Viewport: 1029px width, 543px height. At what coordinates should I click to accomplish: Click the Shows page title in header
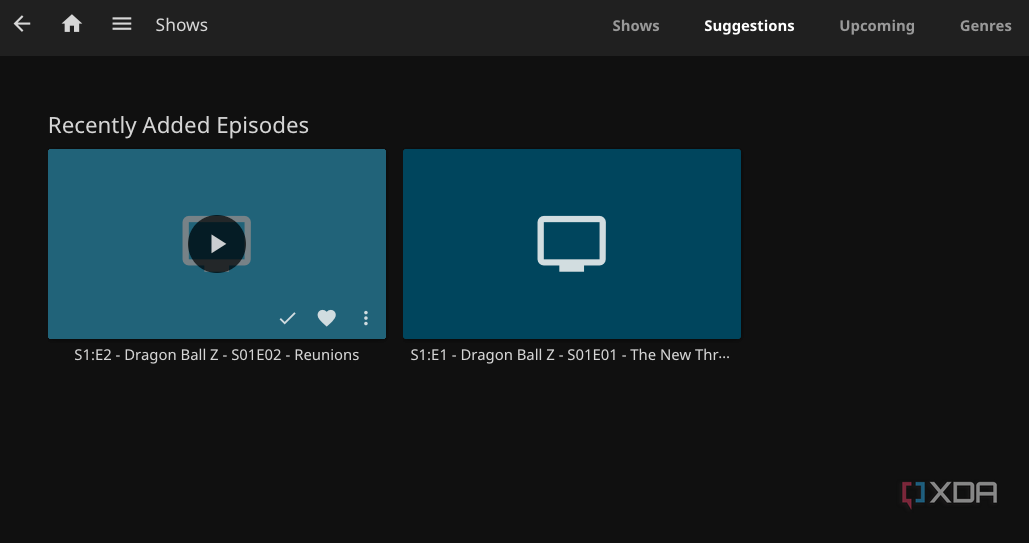(x=181, y=25)
